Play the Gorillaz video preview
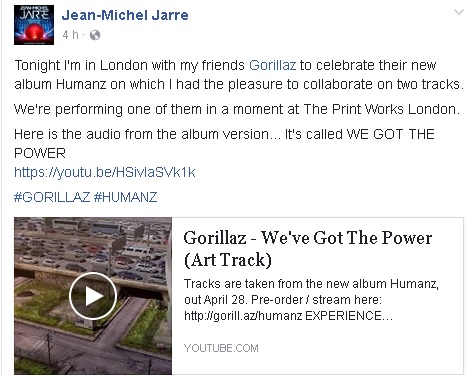Screen dimensions: 470x381 tap(93, 296)
